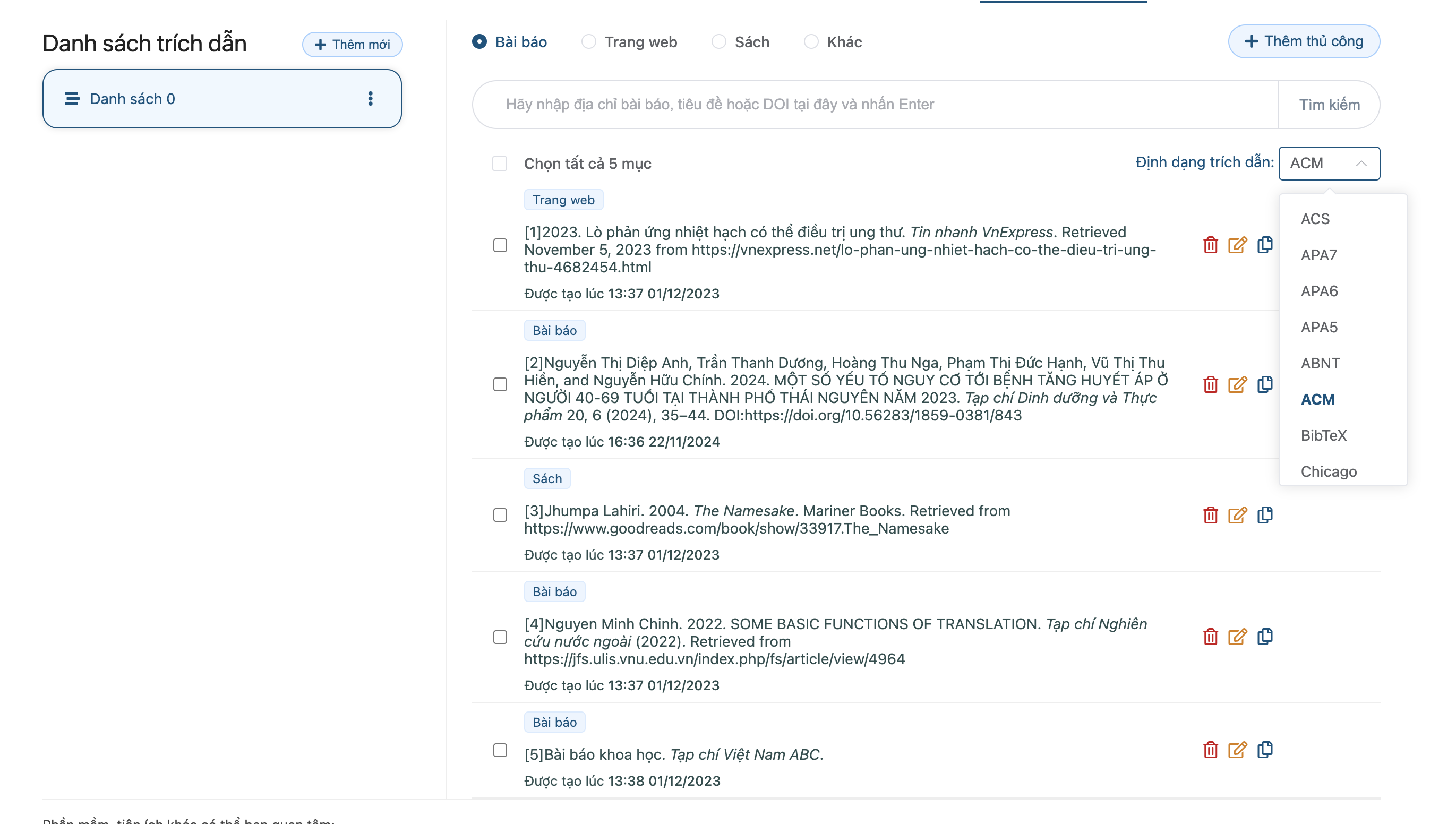The image size is (1456, 824).
Task: Choose BibTeX citation format
Action: 1343,436
